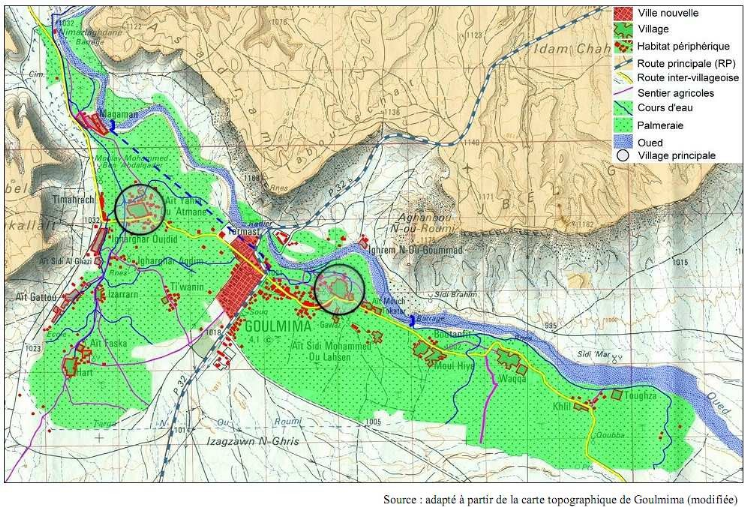Click the Izagzawn N-Ghris label

coord(253,441)
